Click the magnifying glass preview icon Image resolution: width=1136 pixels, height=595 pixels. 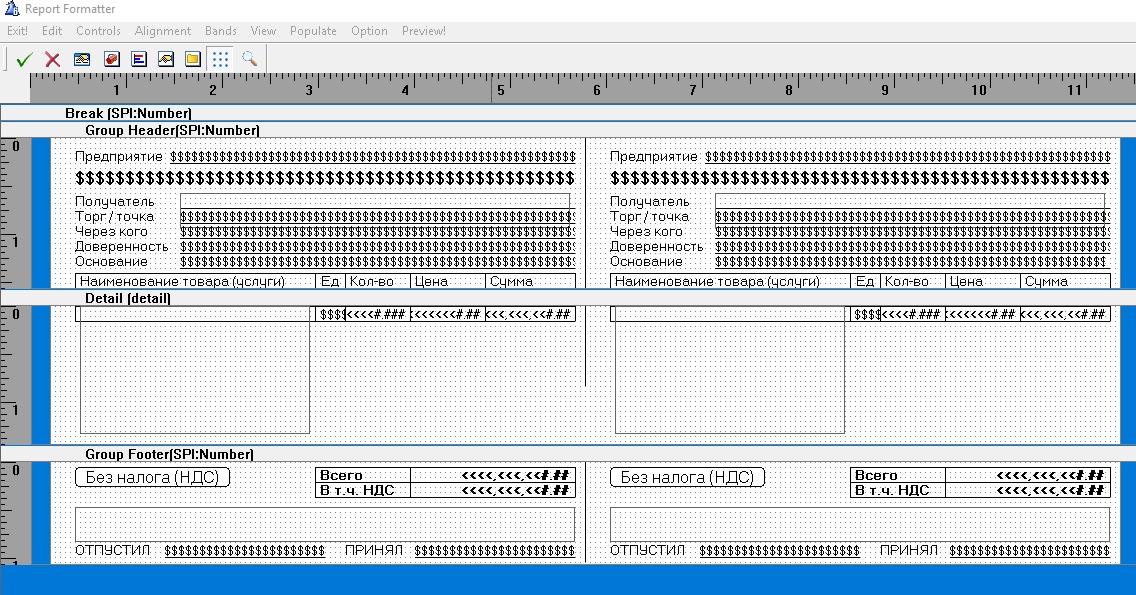[x=249, y=60]
